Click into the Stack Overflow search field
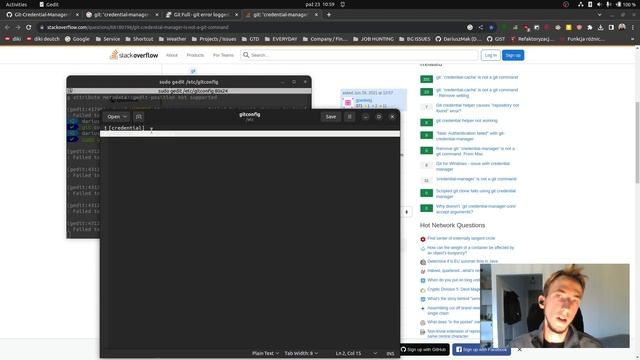Image resolution: width=640 pixels, height=360 pixels. [x=359, y=55]
